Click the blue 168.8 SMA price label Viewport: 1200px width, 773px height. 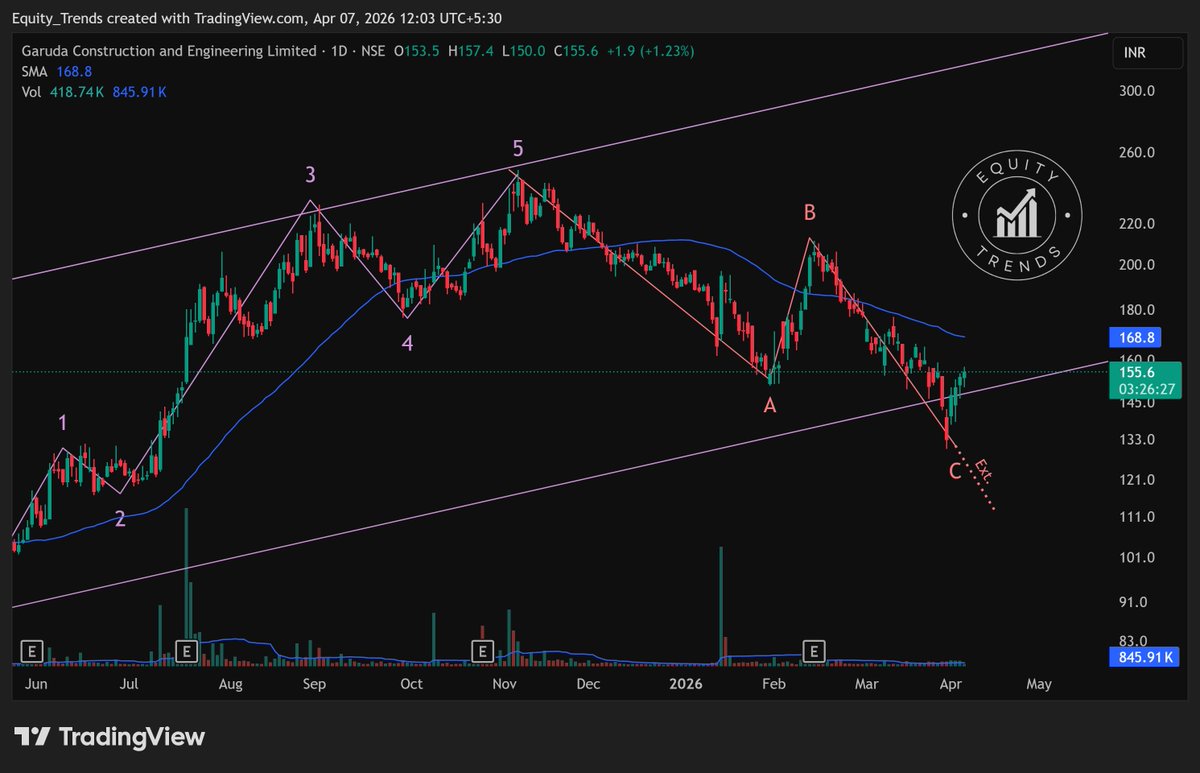click(x=1135, y=338)
